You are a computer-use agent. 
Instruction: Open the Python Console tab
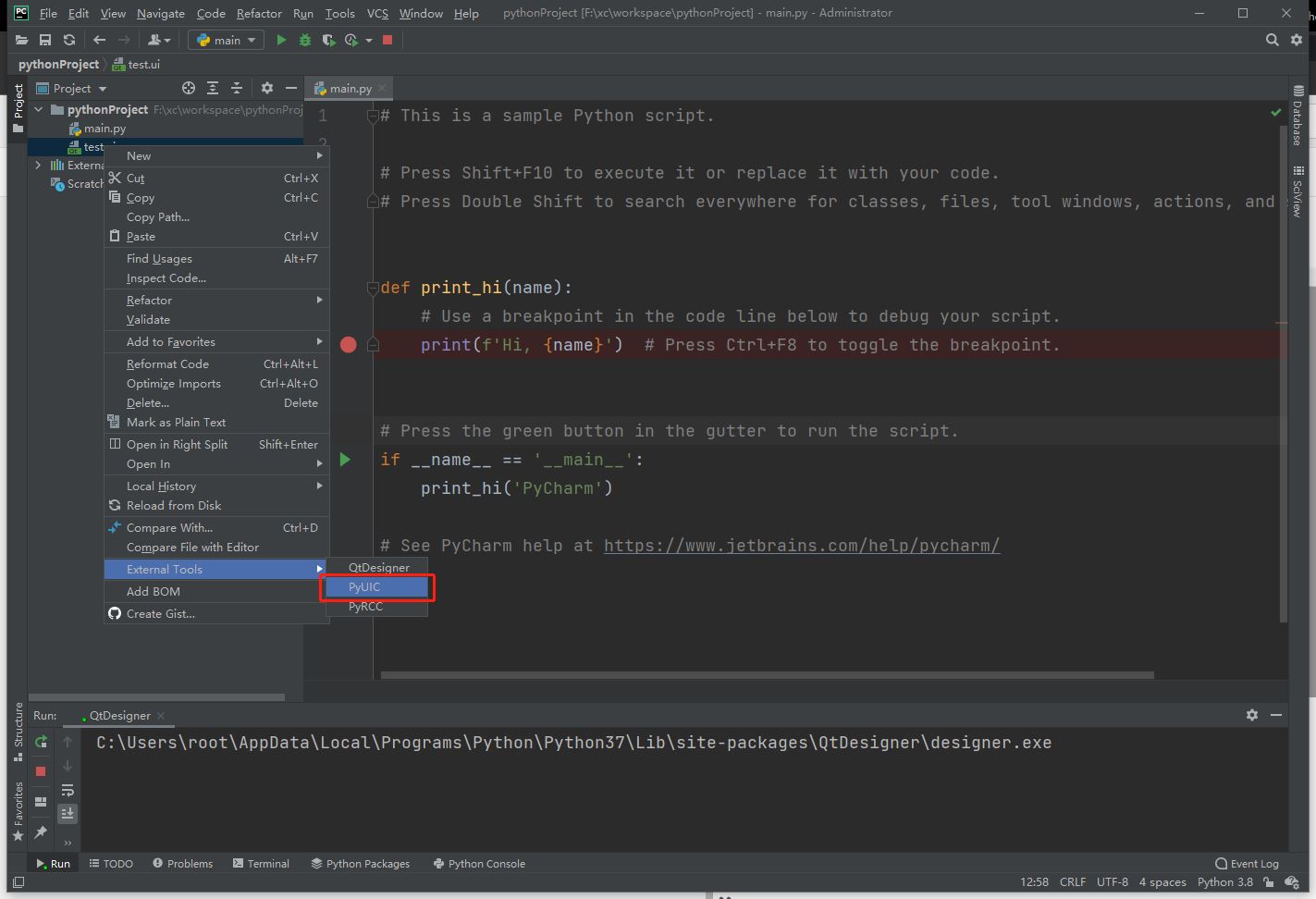[479, 863]
